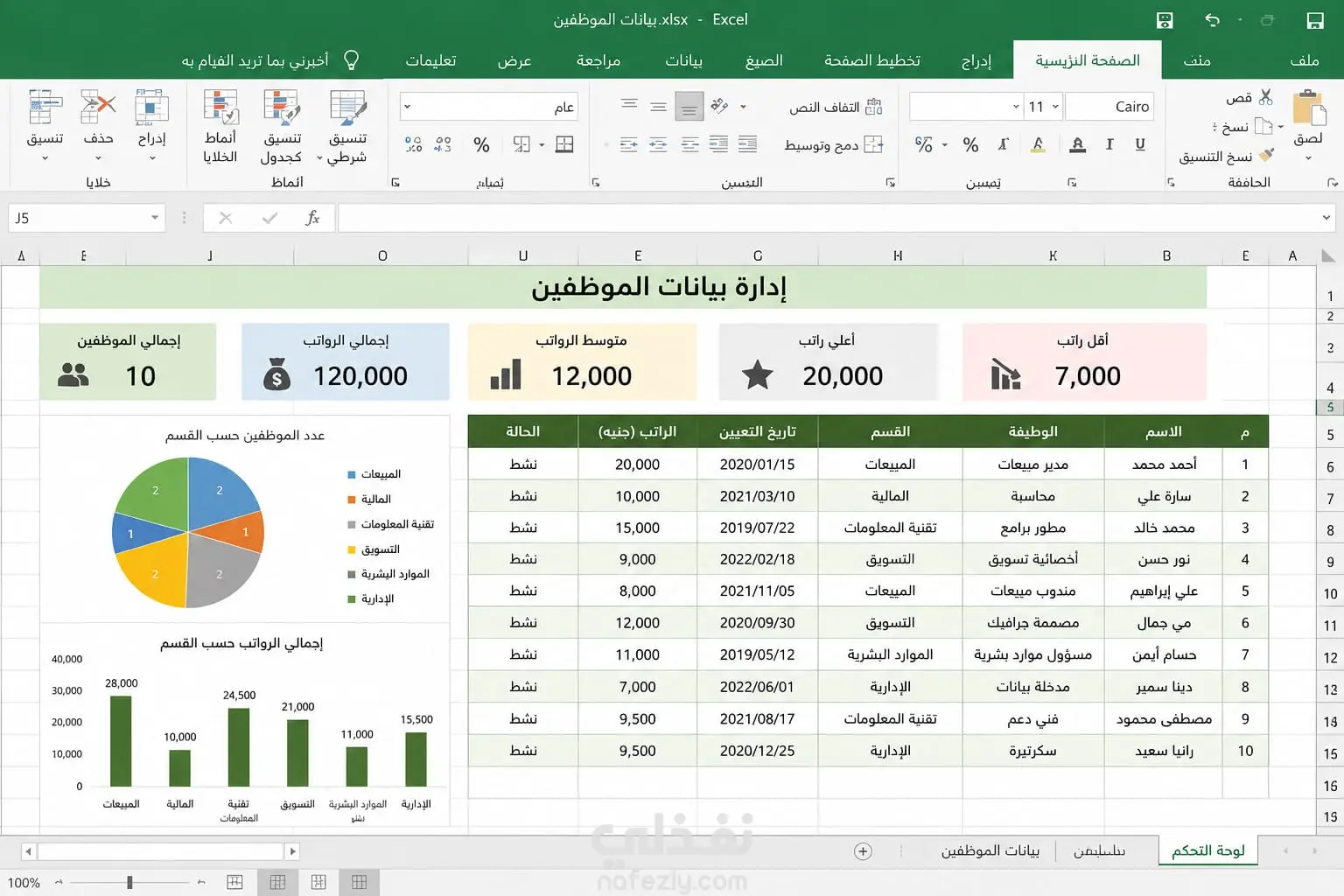Expand the formula bar chevron
Viewport: 1344px width, 896px height.
(1326, 218)
